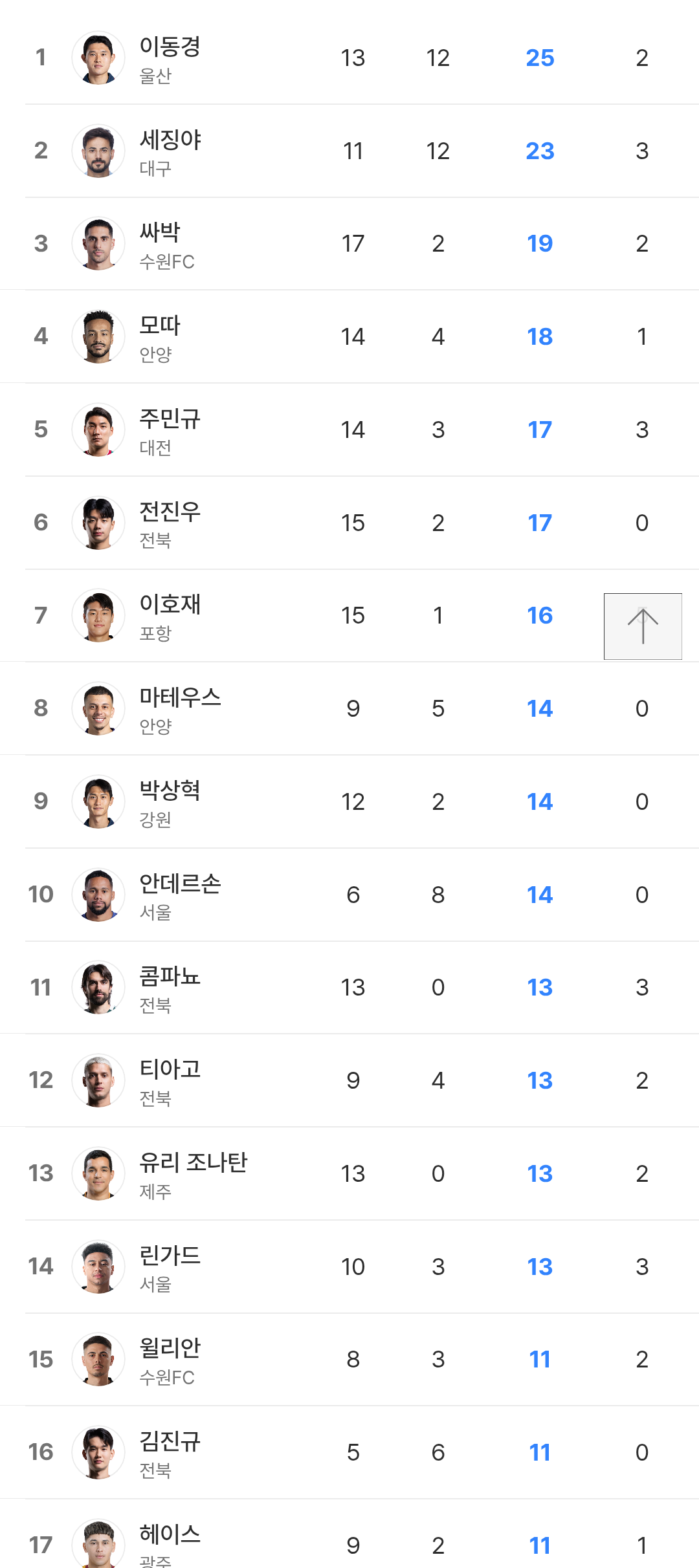This screenshot has width=699, height=1568.
Task: Open 김진규 player name link
Action: pos(170,1441)
